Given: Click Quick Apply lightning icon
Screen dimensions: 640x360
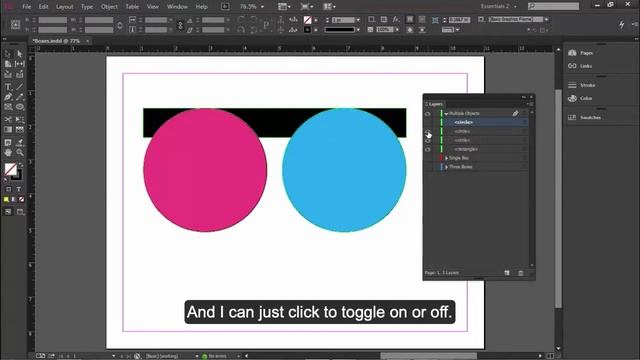Looking at the screenshot, I should [622, 24].
